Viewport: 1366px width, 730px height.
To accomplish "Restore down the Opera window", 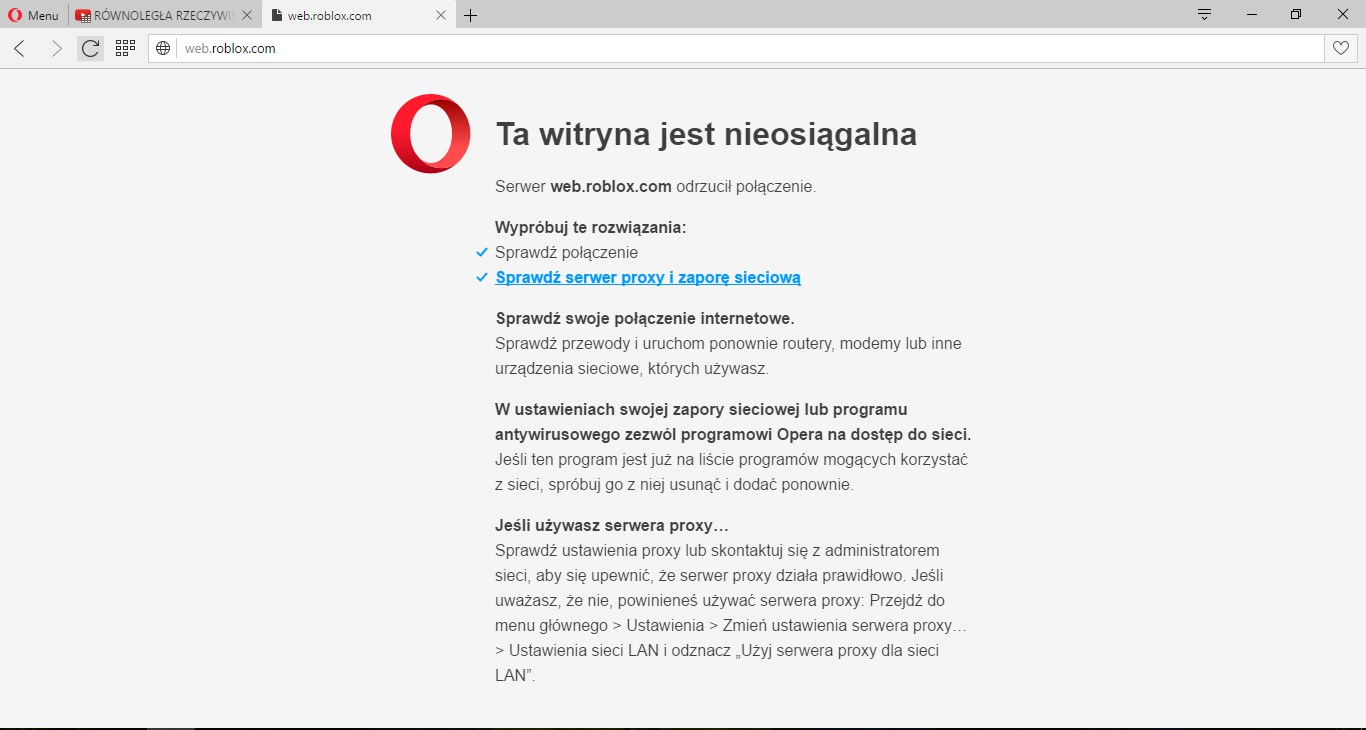I will pyautogui.click(x=1296, y=15).
